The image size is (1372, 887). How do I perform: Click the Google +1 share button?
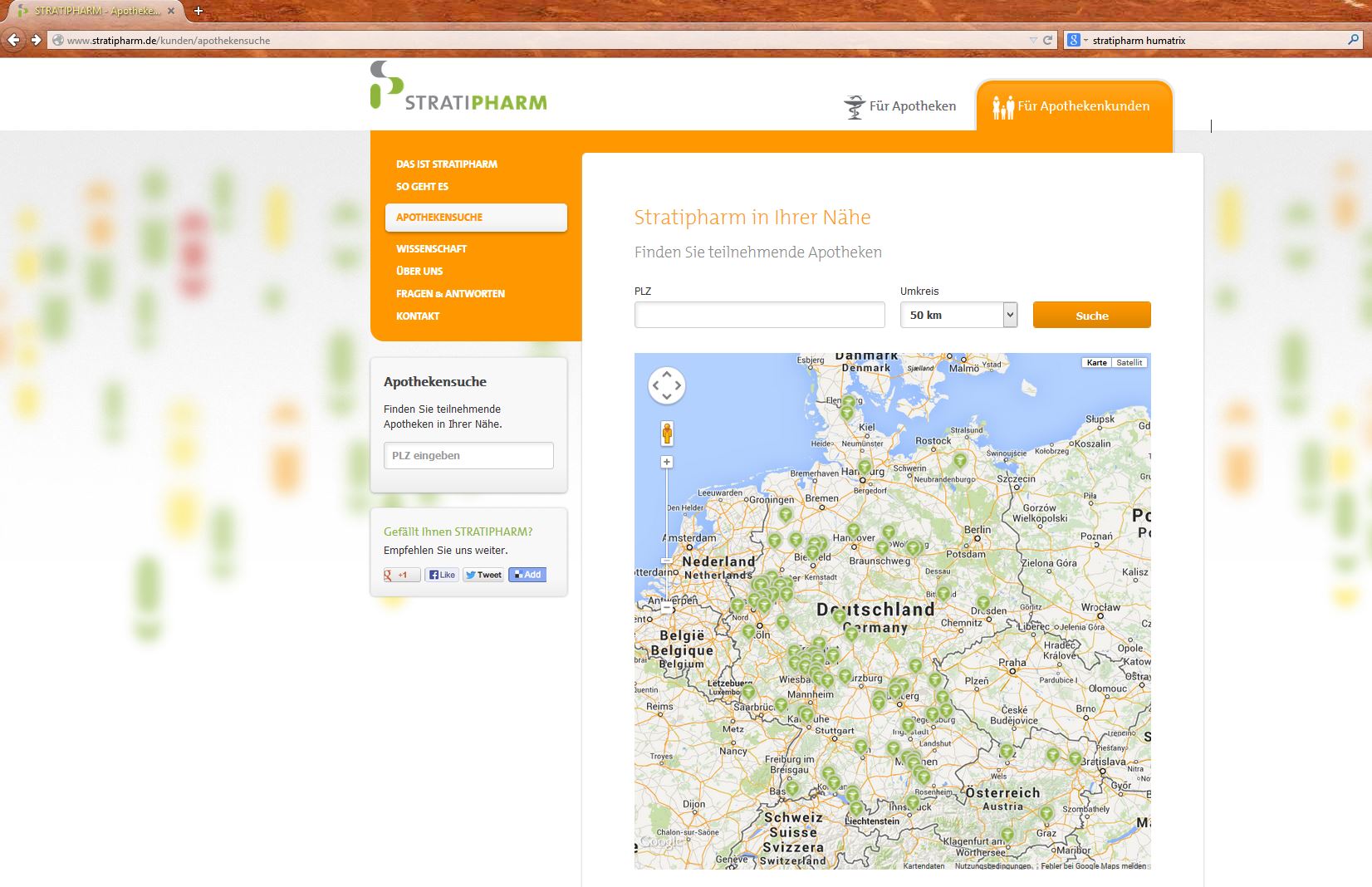tap(402, 575)
